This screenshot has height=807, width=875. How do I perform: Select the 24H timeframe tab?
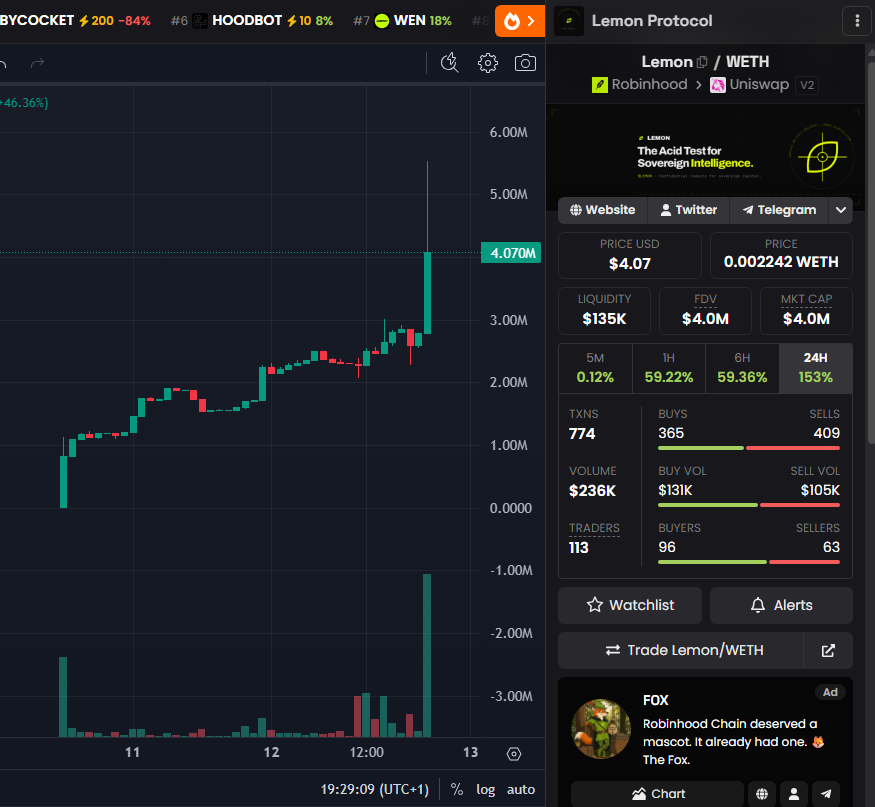(x=815, y=368)
